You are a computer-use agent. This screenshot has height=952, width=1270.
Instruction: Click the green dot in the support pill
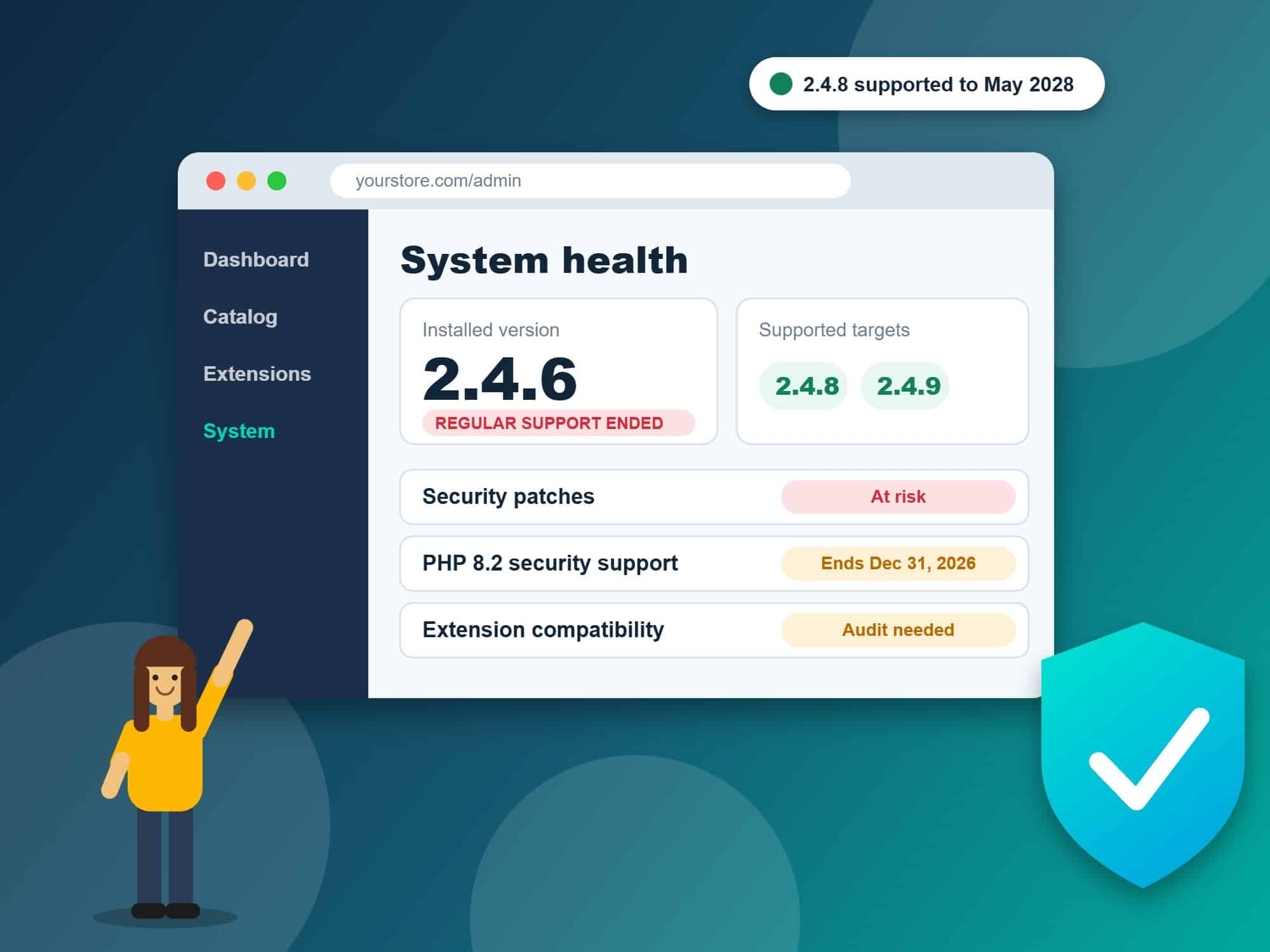780,84
